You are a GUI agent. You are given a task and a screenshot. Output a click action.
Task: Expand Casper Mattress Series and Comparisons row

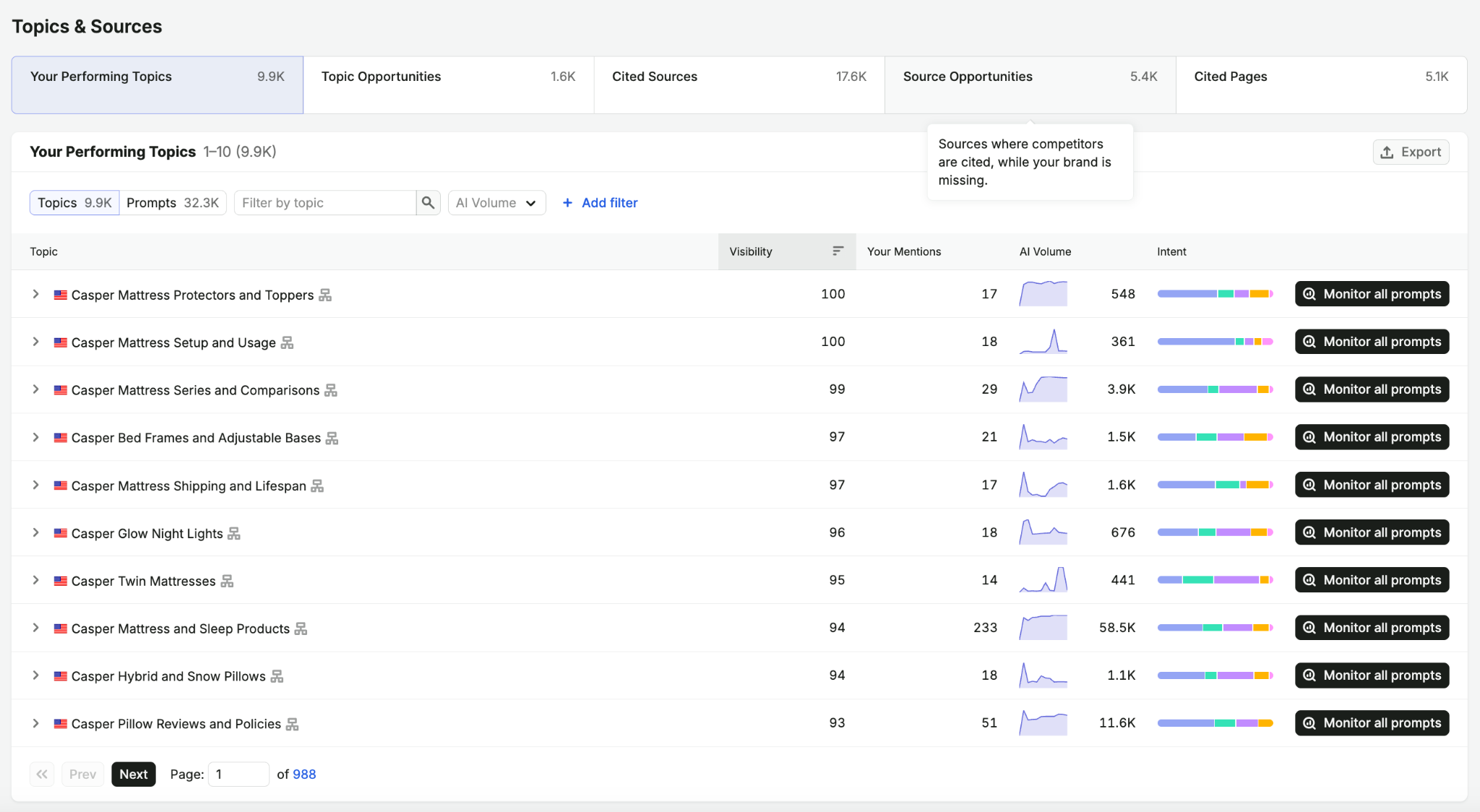pos(35,389)
